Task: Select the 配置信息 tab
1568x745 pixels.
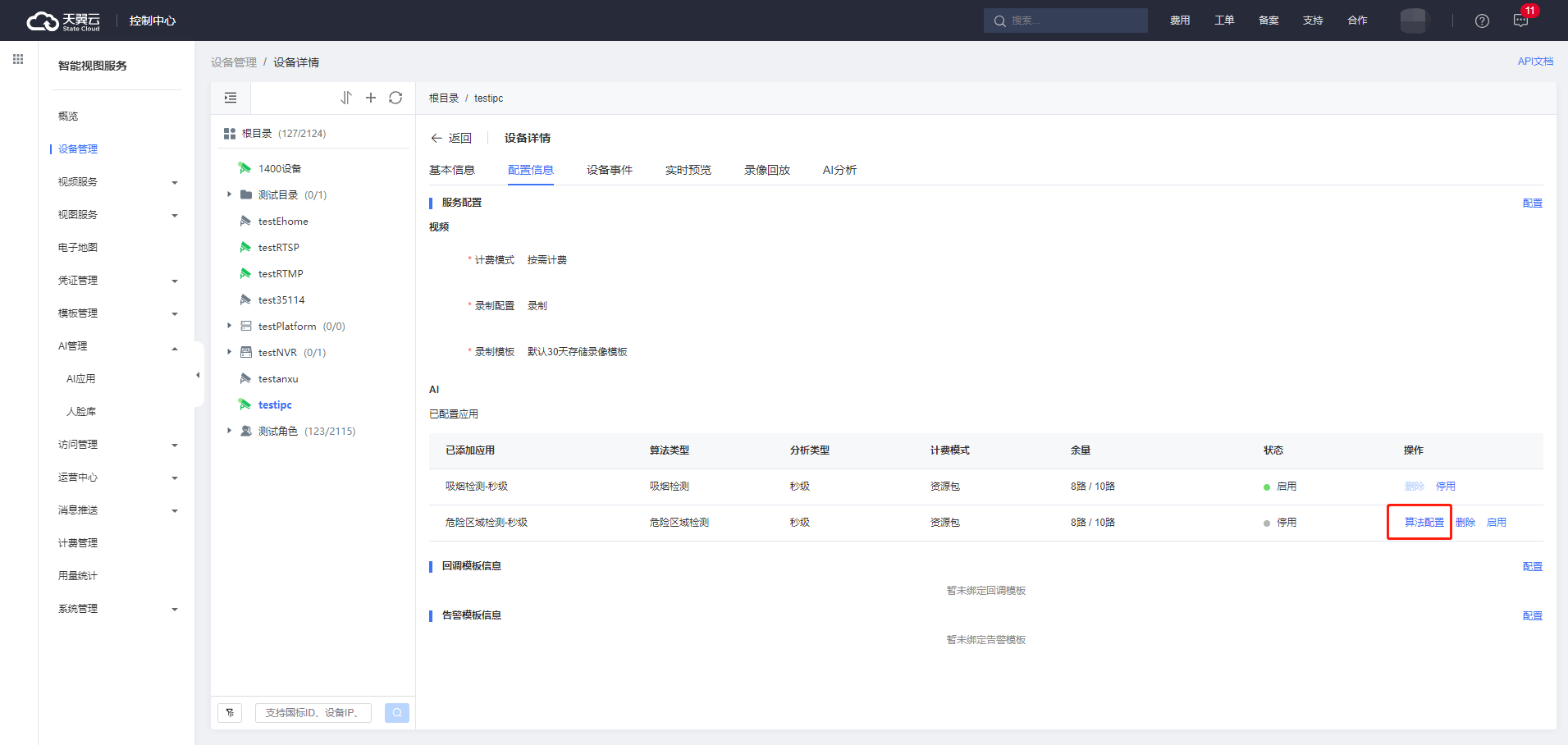Action: [531, 170]
